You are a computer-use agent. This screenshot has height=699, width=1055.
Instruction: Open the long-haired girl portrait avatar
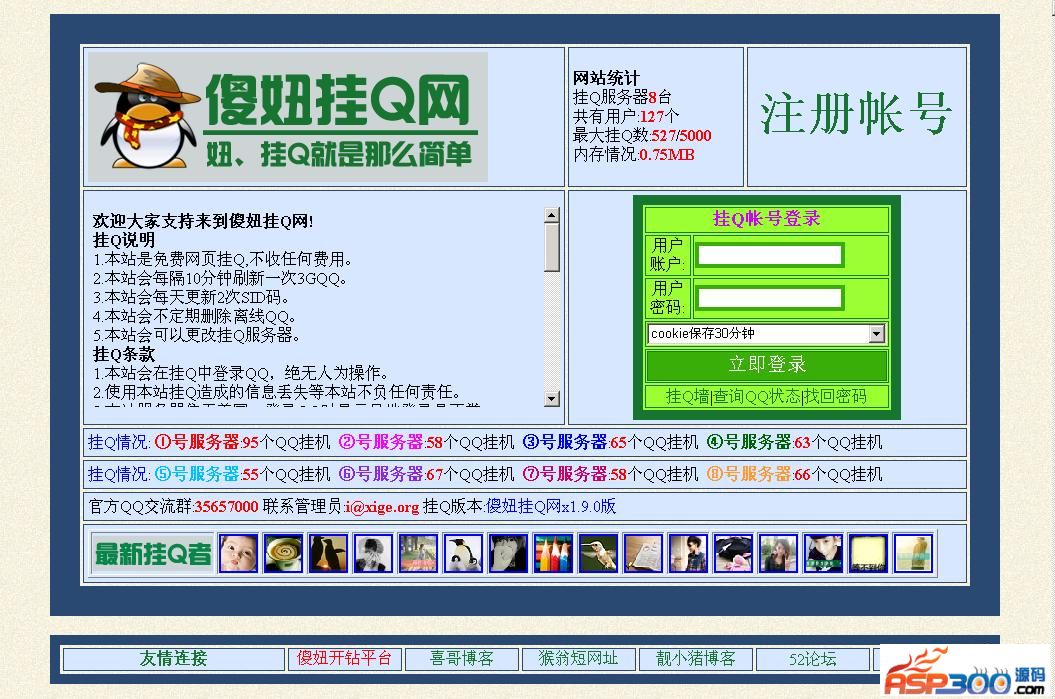pos(778,554)
